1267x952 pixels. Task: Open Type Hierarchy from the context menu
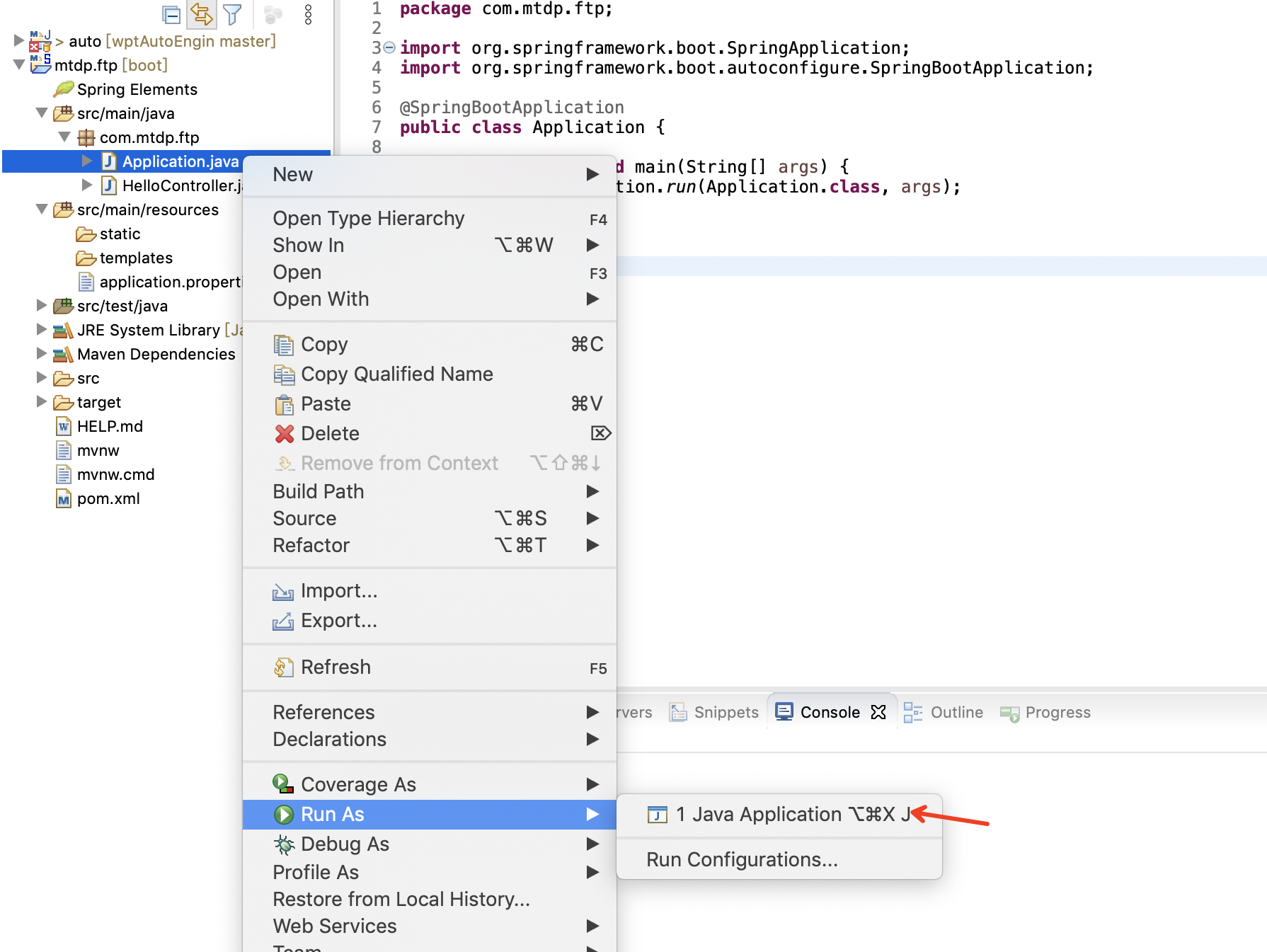tap(369, 218)
